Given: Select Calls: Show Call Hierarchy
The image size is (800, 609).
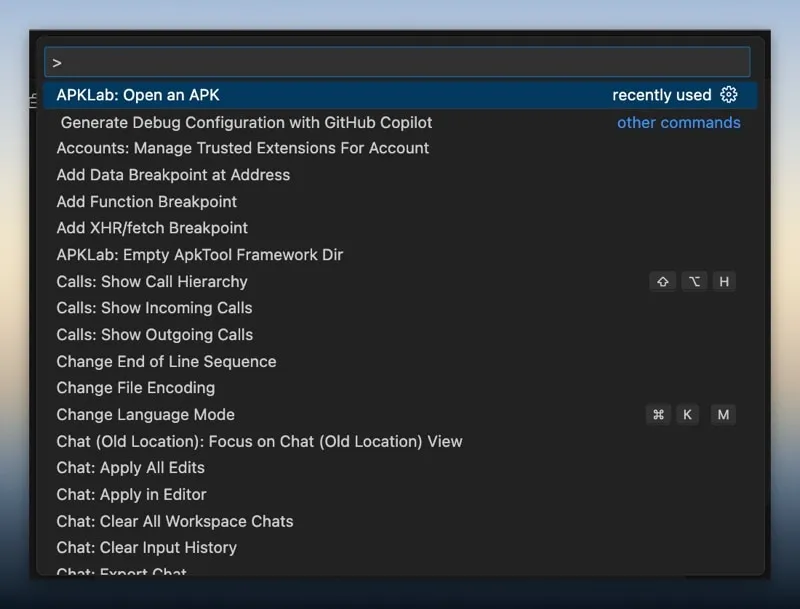Looking at the screenshot, I should tap(152, 282).
